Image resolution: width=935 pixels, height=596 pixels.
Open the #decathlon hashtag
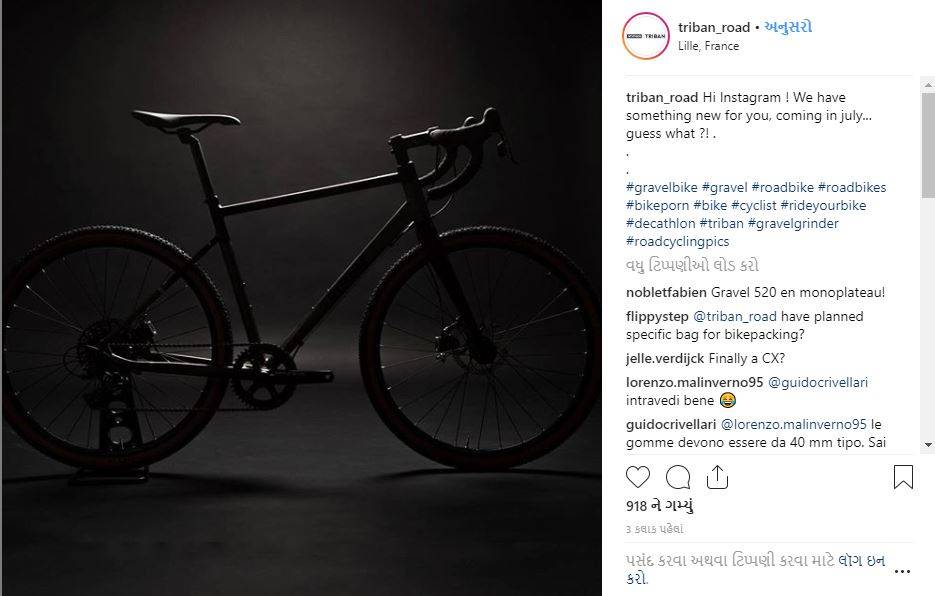point(660,223)
